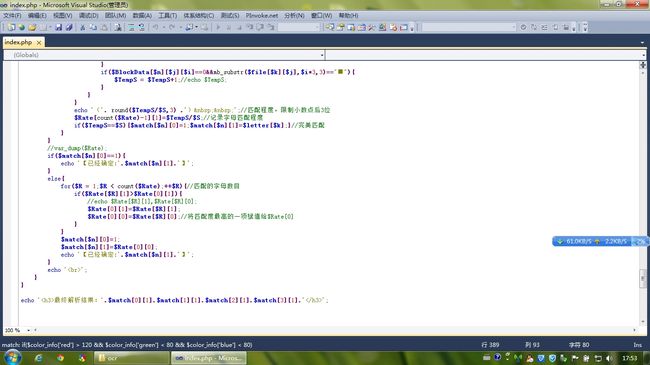Open the 视图(V) menu
This screenshot has width=650, height=365.
(63, 15)
